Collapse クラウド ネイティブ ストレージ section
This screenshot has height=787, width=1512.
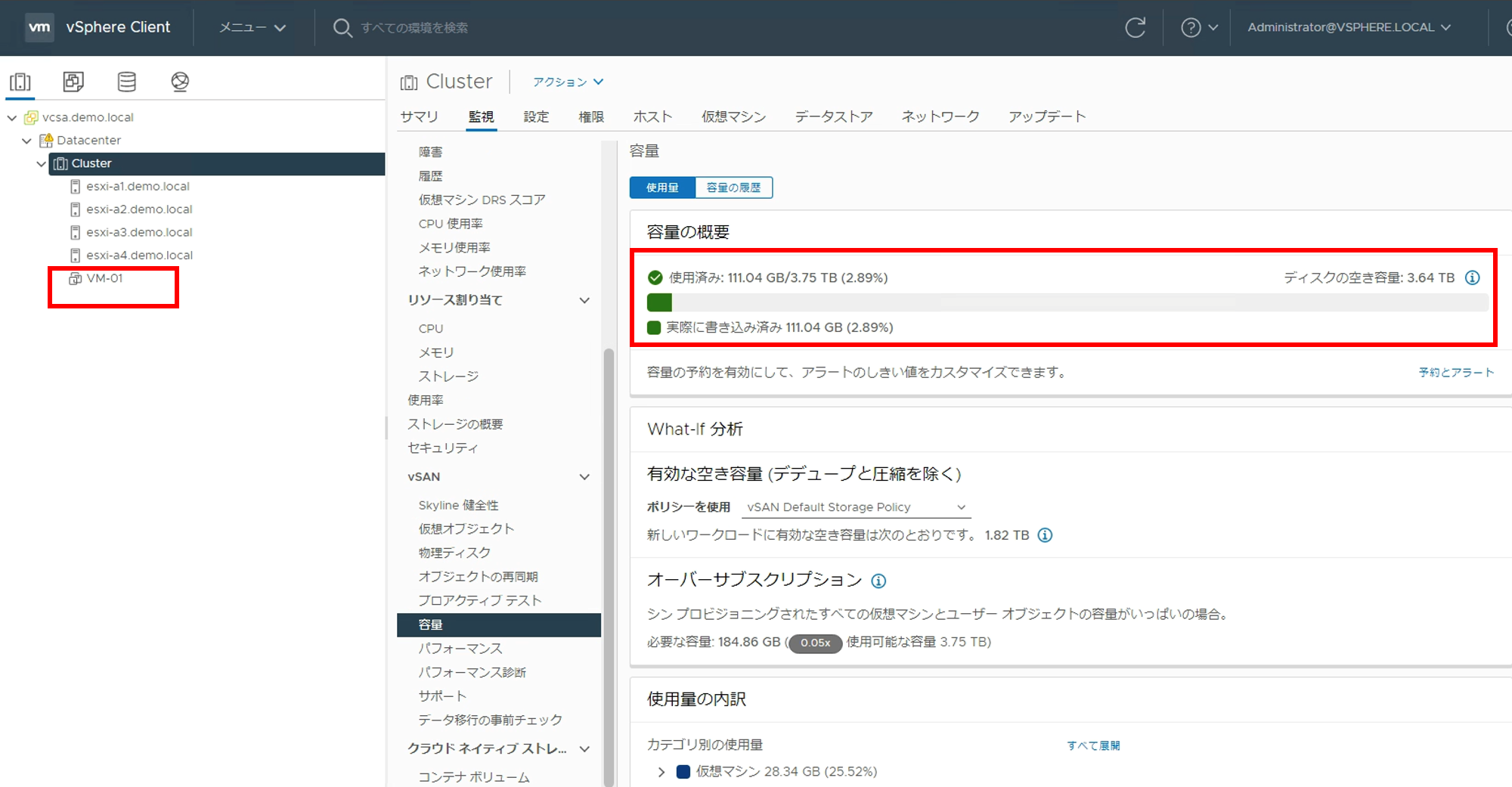point(584,748)
